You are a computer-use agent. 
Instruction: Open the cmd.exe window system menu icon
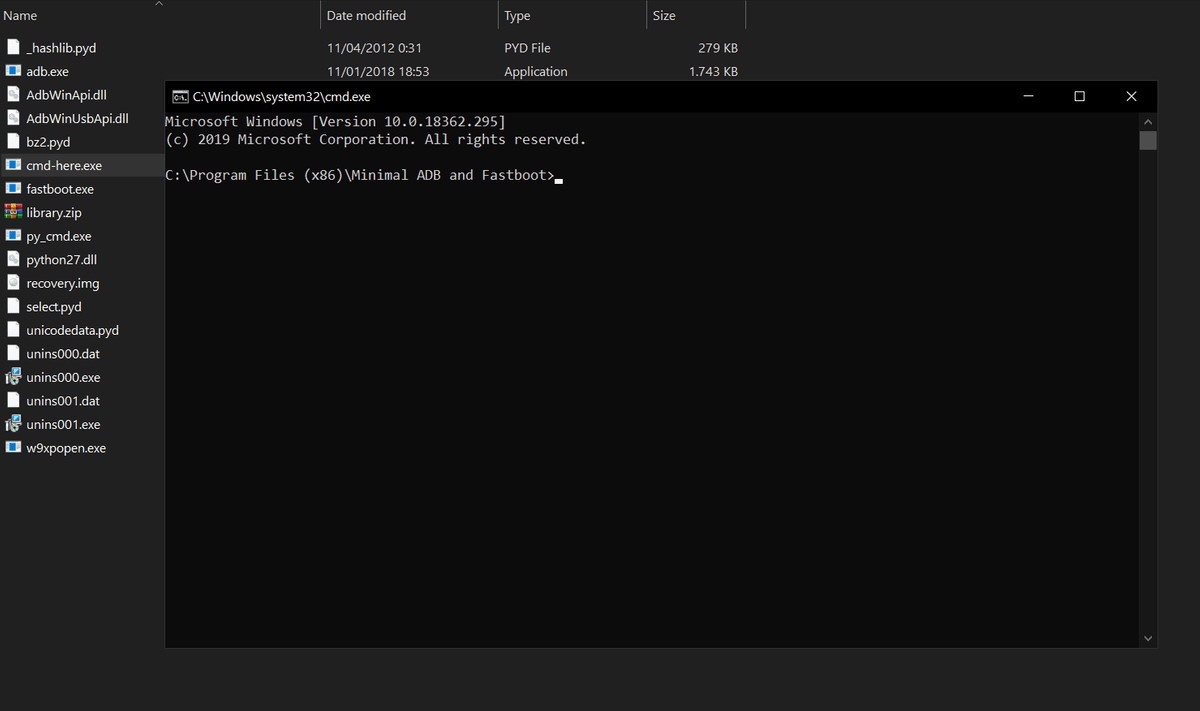[x=180, y=97]
